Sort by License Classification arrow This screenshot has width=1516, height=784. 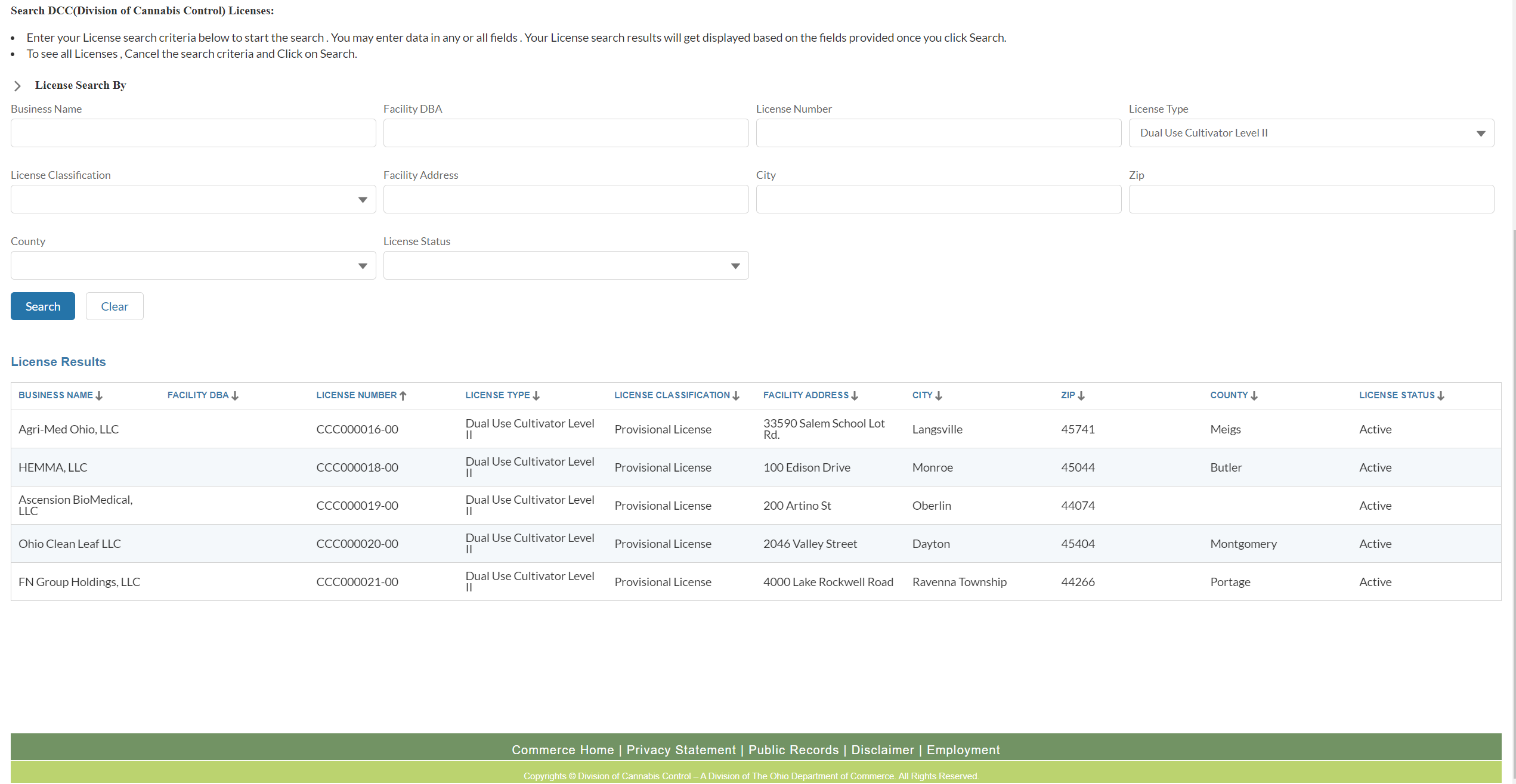[x=736, y=396]
